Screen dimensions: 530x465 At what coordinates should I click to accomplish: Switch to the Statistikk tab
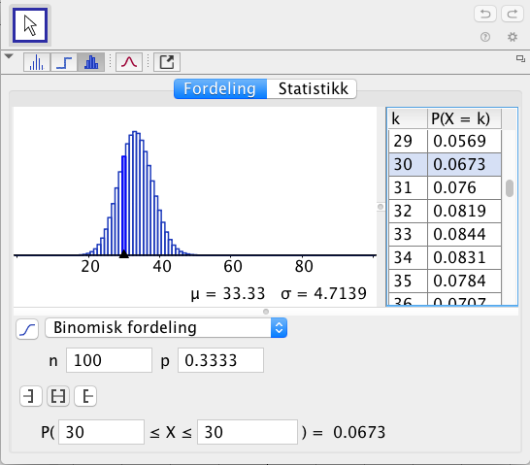point(313,89)
